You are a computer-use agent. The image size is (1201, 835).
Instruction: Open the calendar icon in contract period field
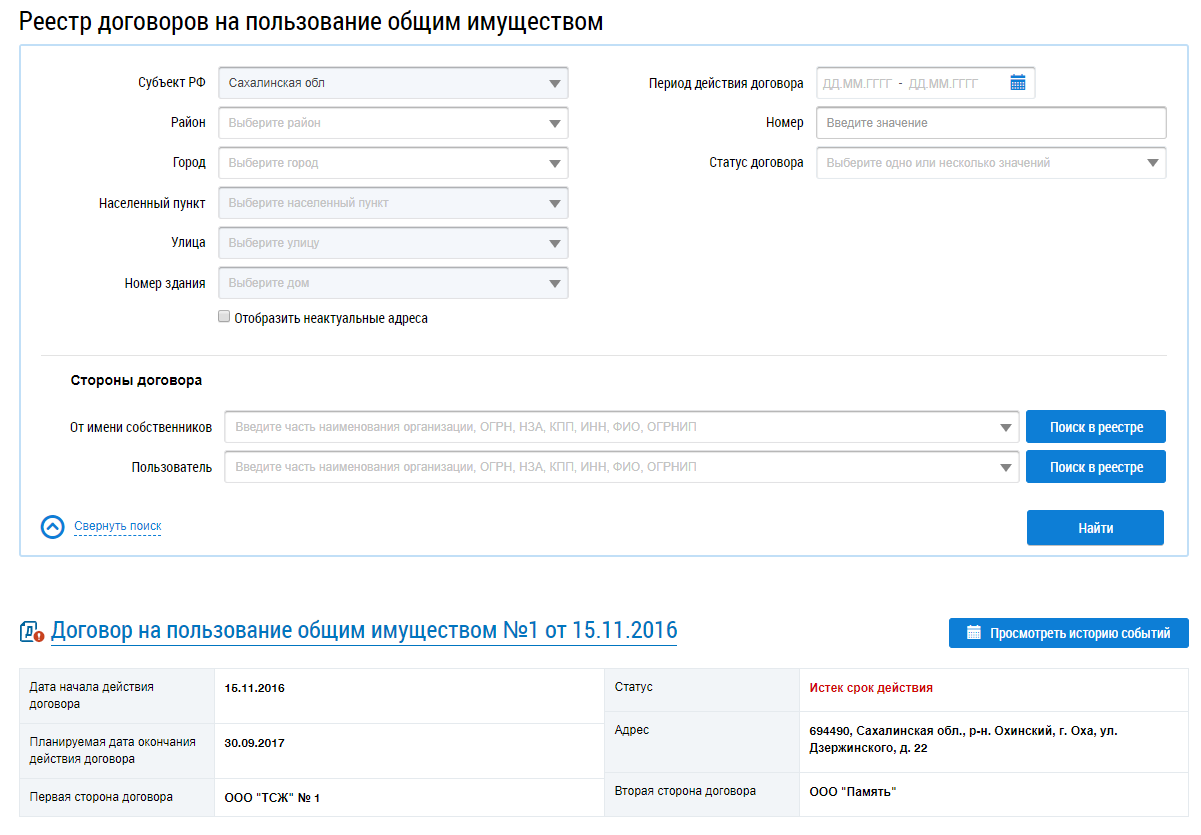point(1017,83)
